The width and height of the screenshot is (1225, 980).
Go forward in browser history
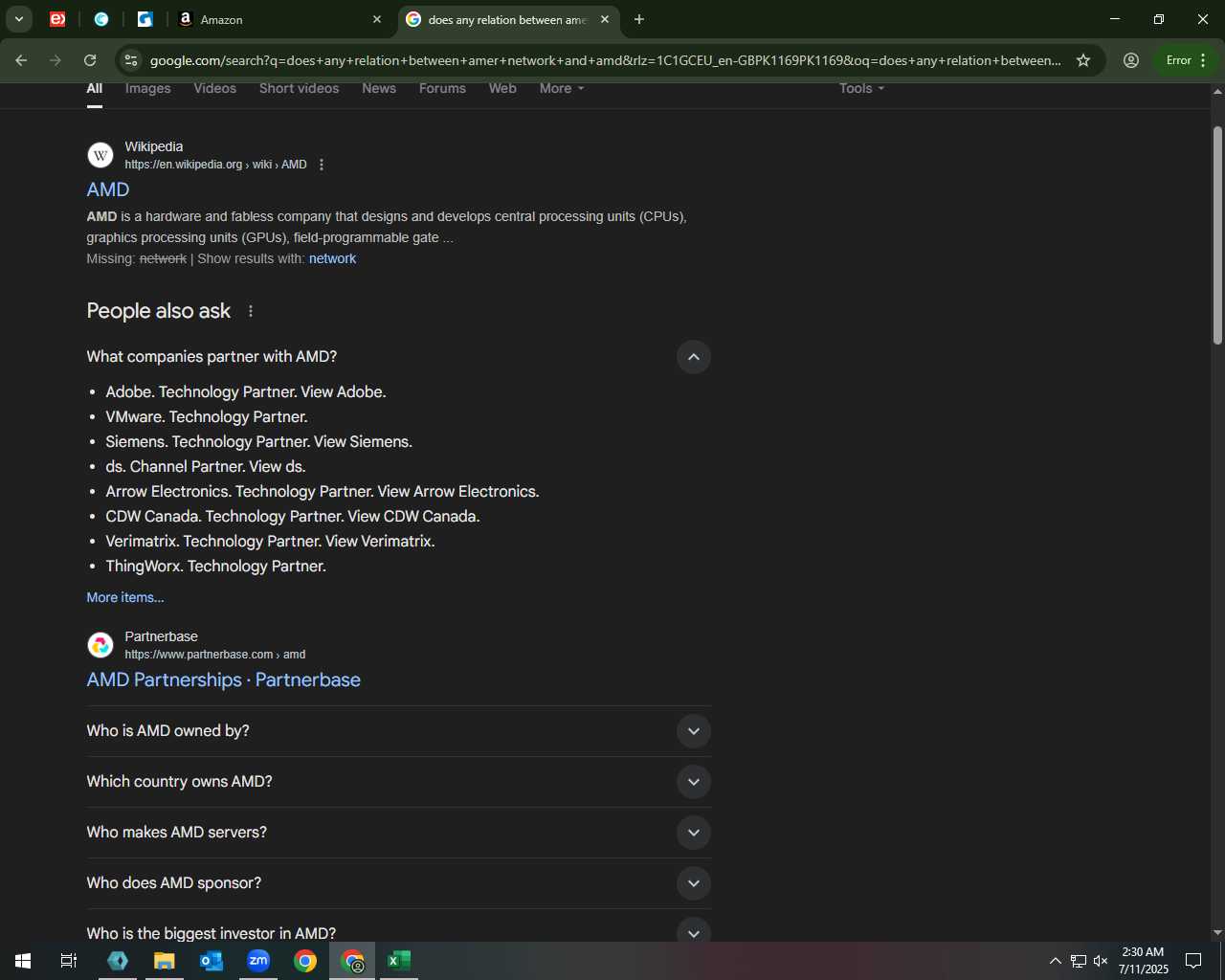56,60
